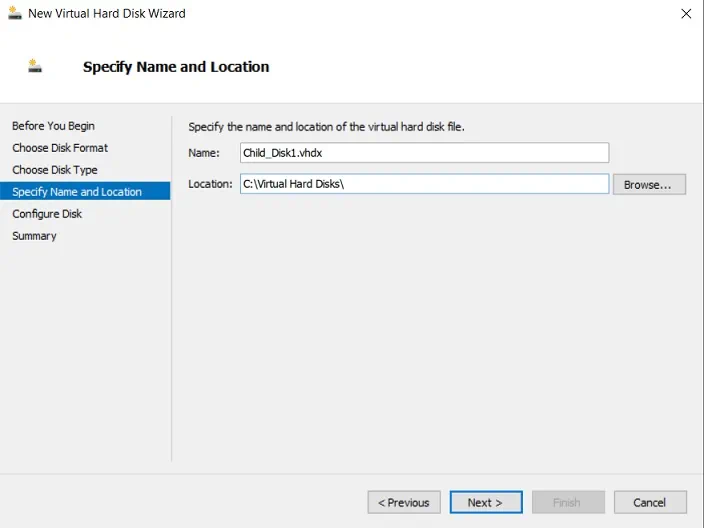Image resolution: width=704 pixels, height=528 pixels.
Task: Focus the Location path input field
Action: coord(424,184)
